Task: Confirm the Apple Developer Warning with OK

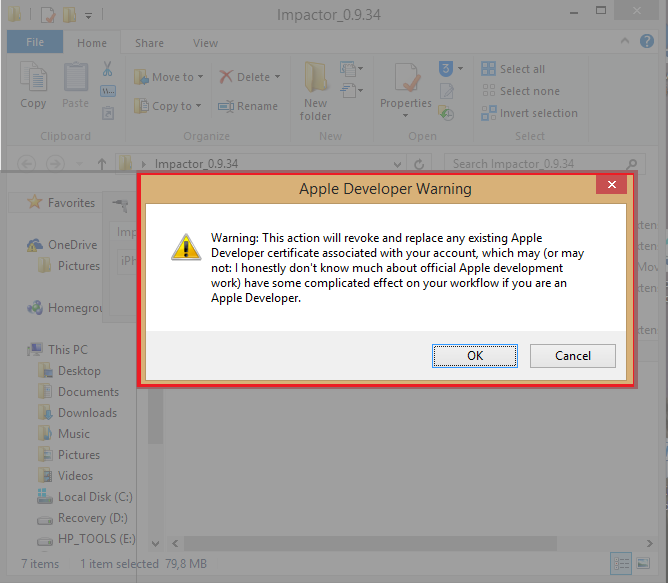Action: pos(475,356)
